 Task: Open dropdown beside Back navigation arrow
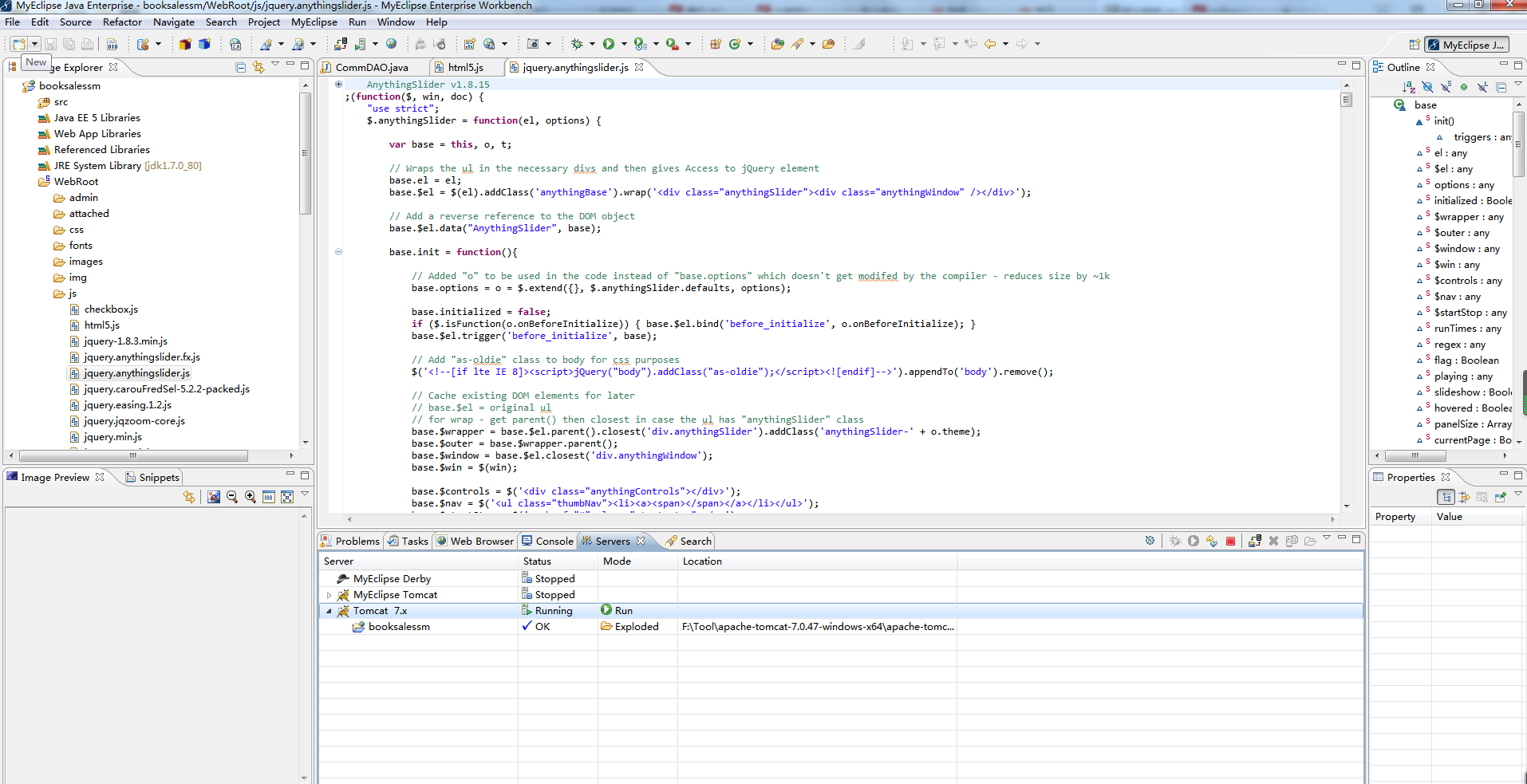[x=1005, y=44]
